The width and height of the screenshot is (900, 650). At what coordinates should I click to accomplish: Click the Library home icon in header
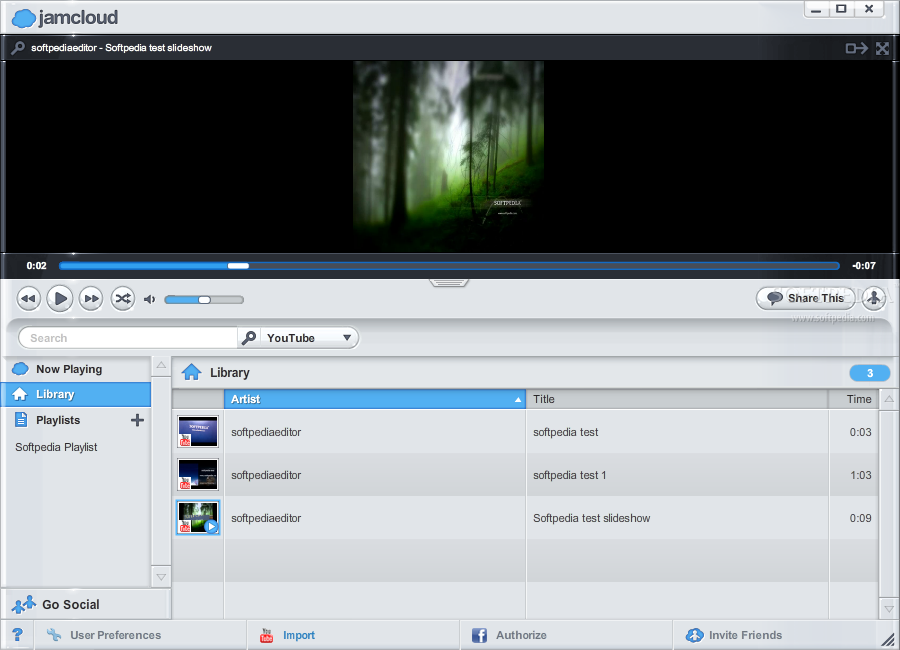click(x=192, y=372)
